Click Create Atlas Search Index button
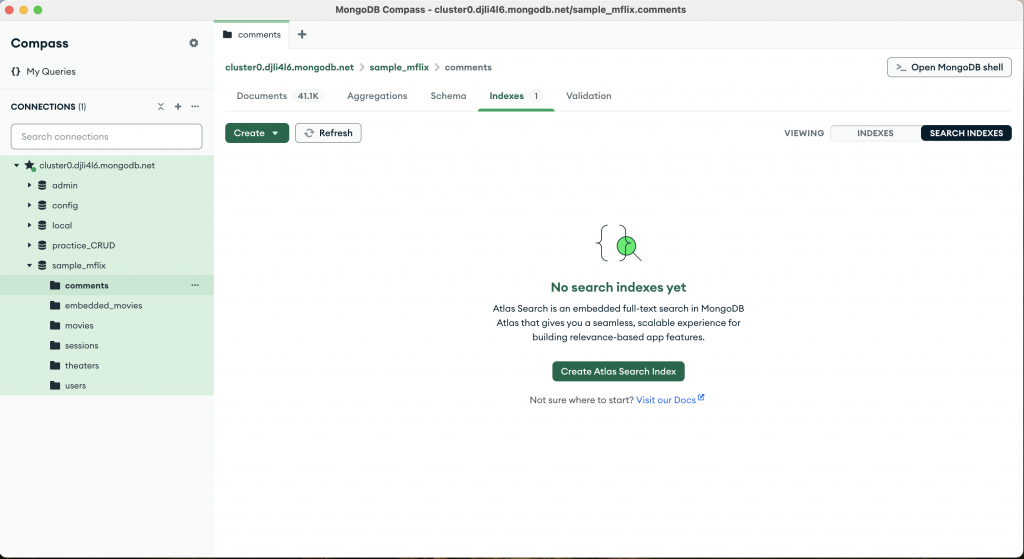1024x559 pixels. click(618, 372)
